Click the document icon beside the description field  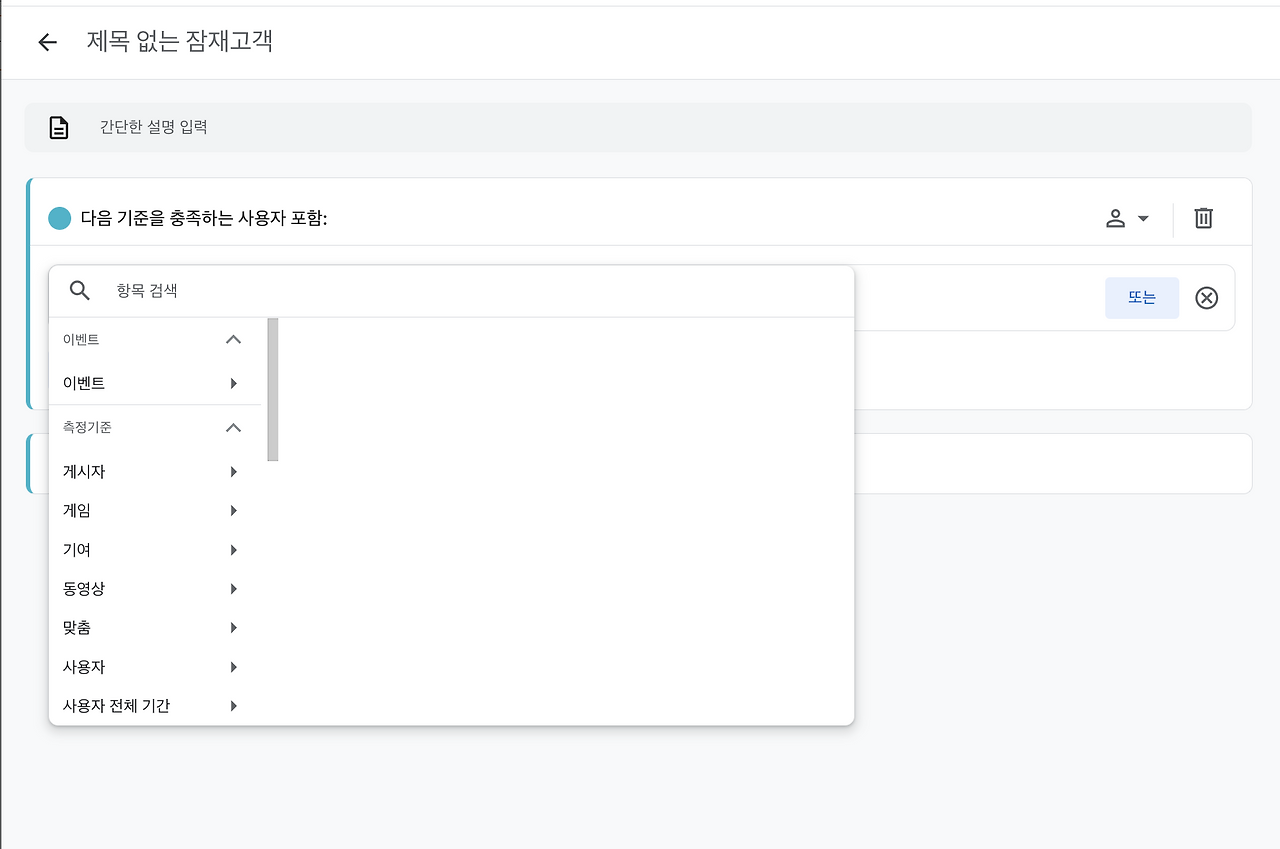coord(59,127)
